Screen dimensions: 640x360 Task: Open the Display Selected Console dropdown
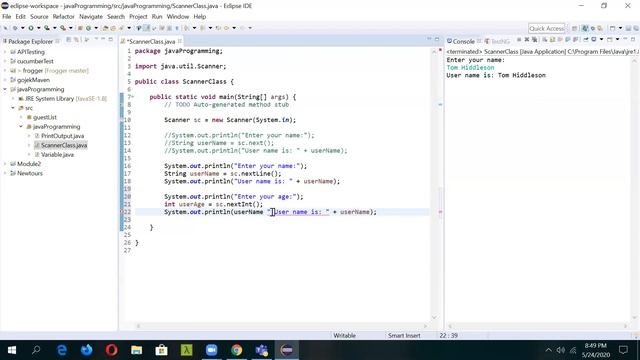tap(601, 40)
